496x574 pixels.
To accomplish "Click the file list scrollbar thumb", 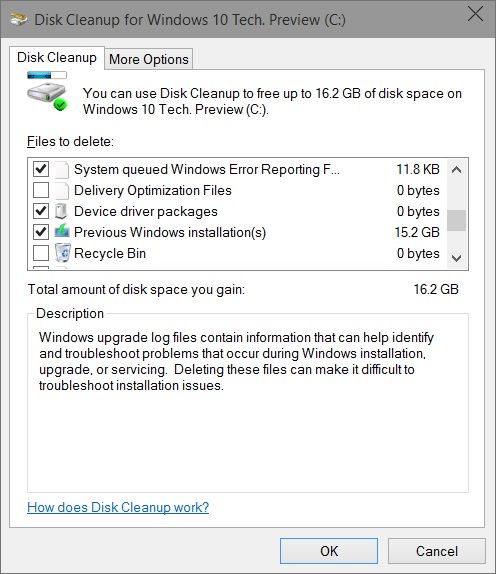I will tap(456, 220).
